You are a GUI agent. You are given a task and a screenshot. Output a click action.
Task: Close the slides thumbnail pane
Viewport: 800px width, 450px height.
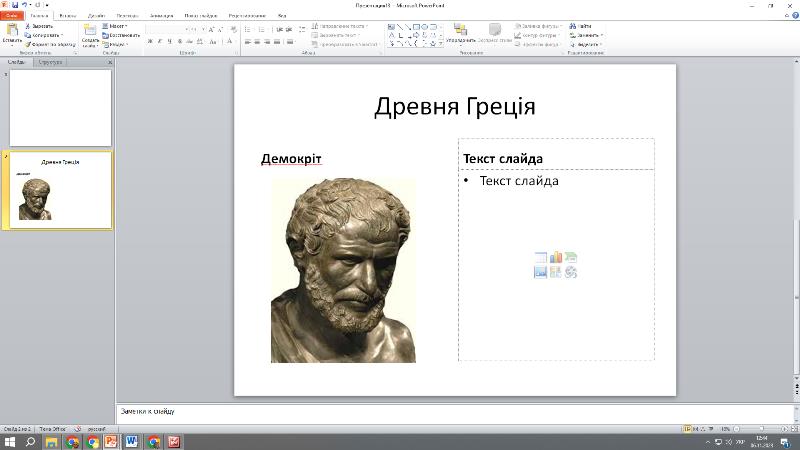pyautogui.click(x=110, y=62)
